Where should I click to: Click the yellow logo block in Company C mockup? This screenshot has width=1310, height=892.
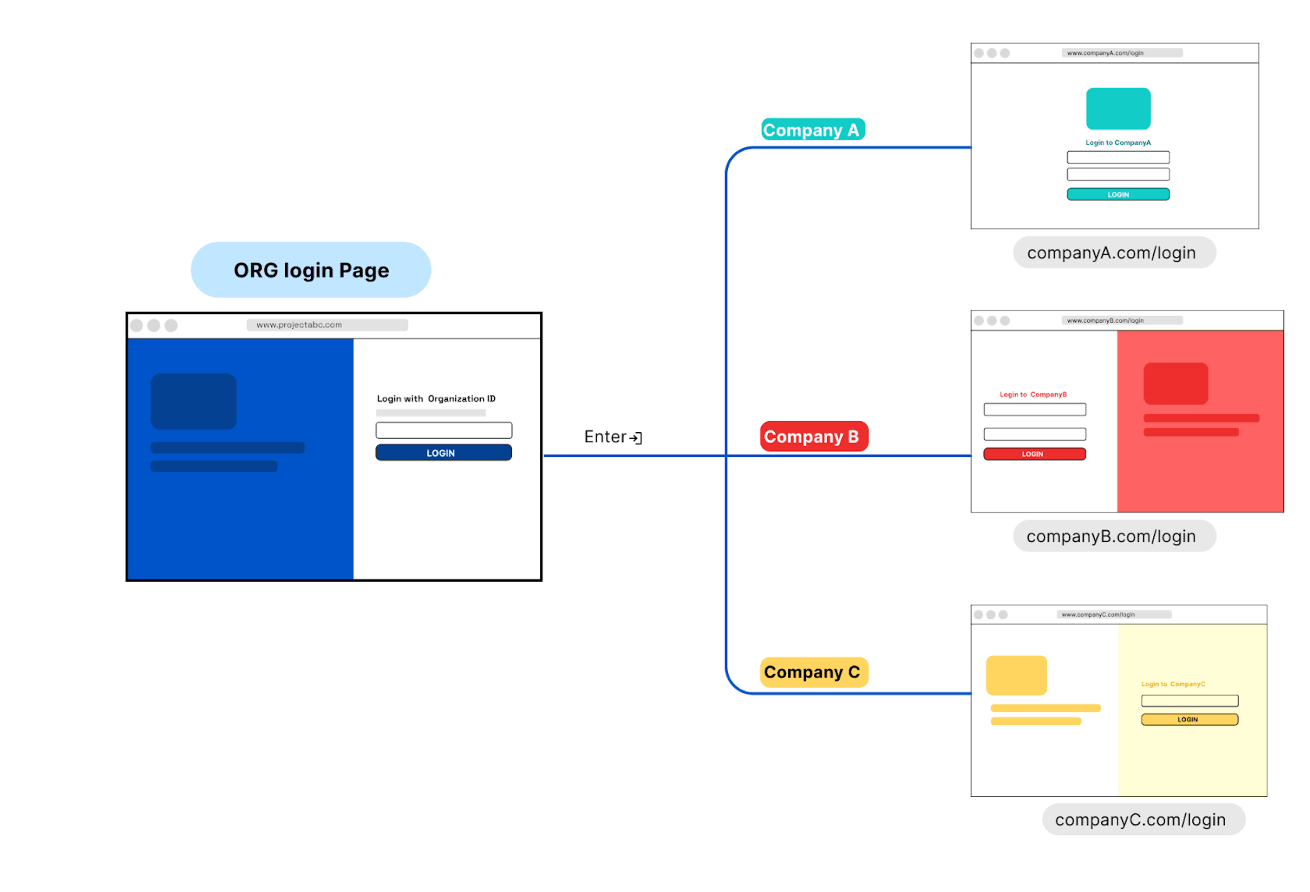point(1016,675)
